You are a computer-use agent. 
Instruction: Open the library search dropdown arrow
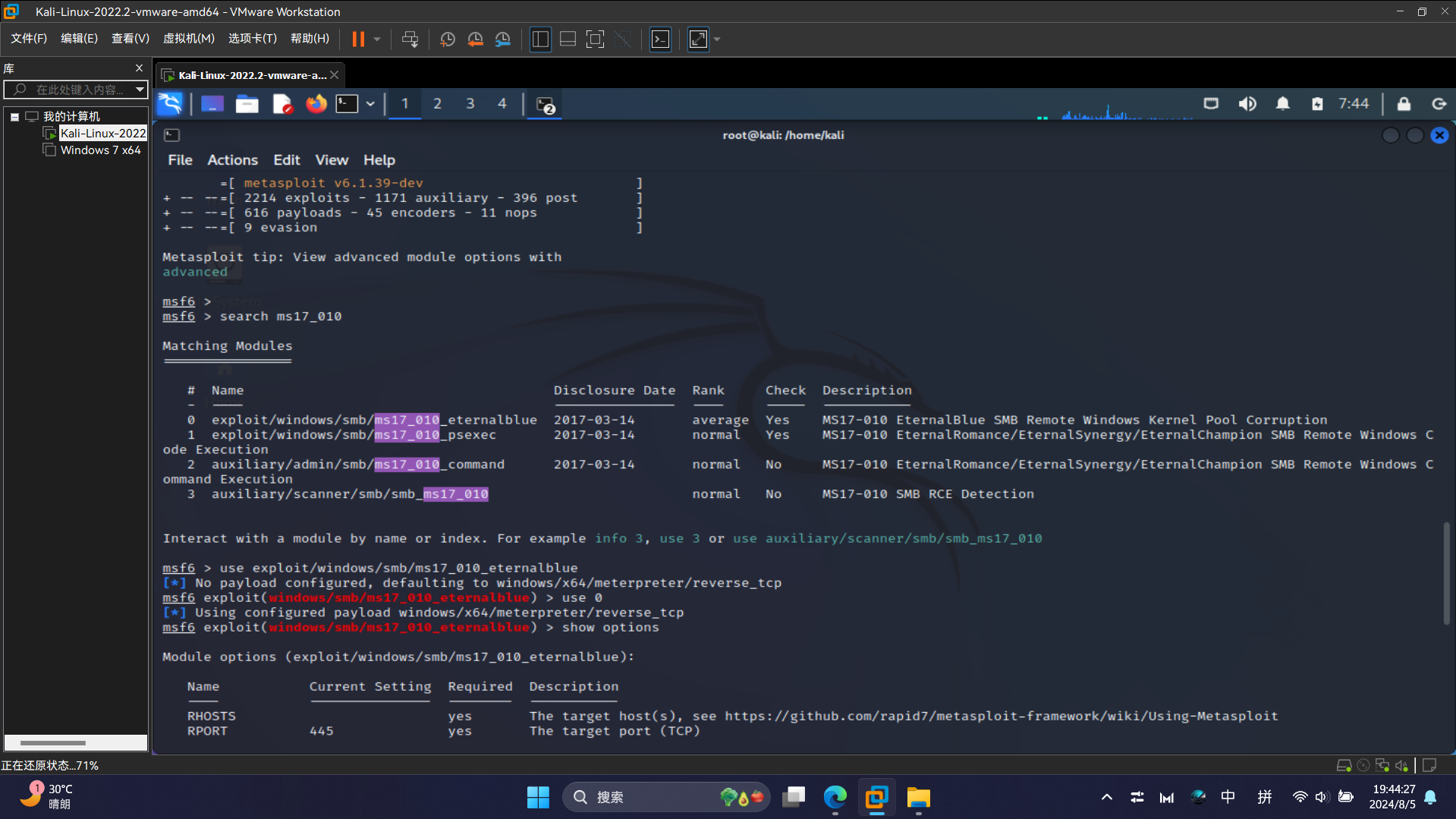(x=140, y=90)
